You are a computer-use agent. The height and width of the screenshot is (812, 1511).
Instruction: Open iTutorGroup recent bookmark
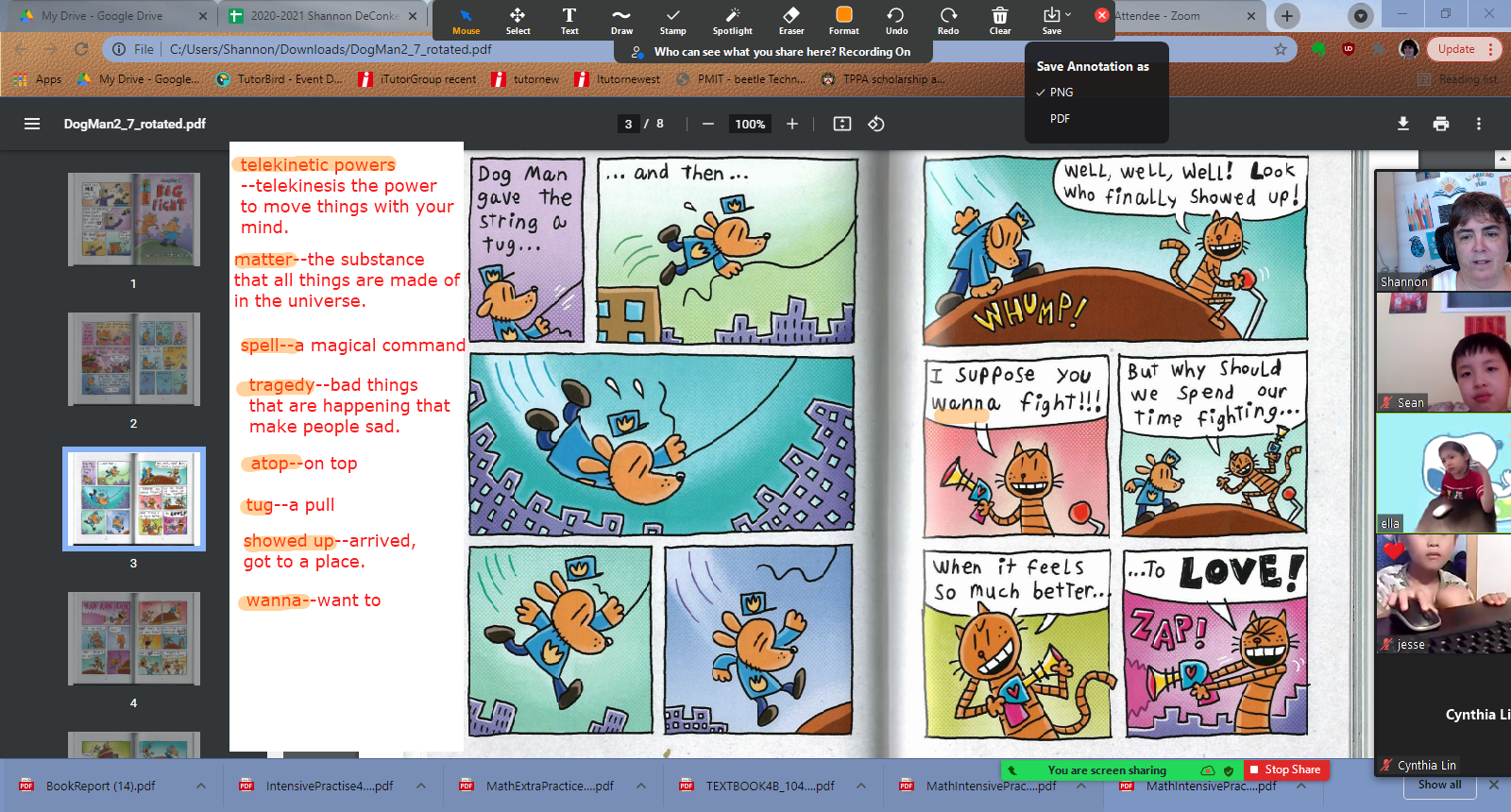[417, 79]
